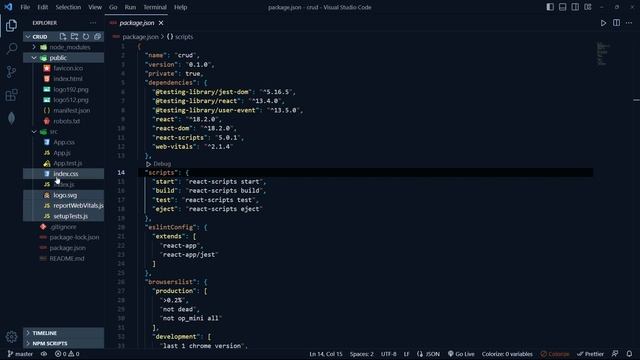Image resolution: width=640 pixels, height=360 pixels.
Task: Open the Edit menu
Action: (x=42, y=7)
